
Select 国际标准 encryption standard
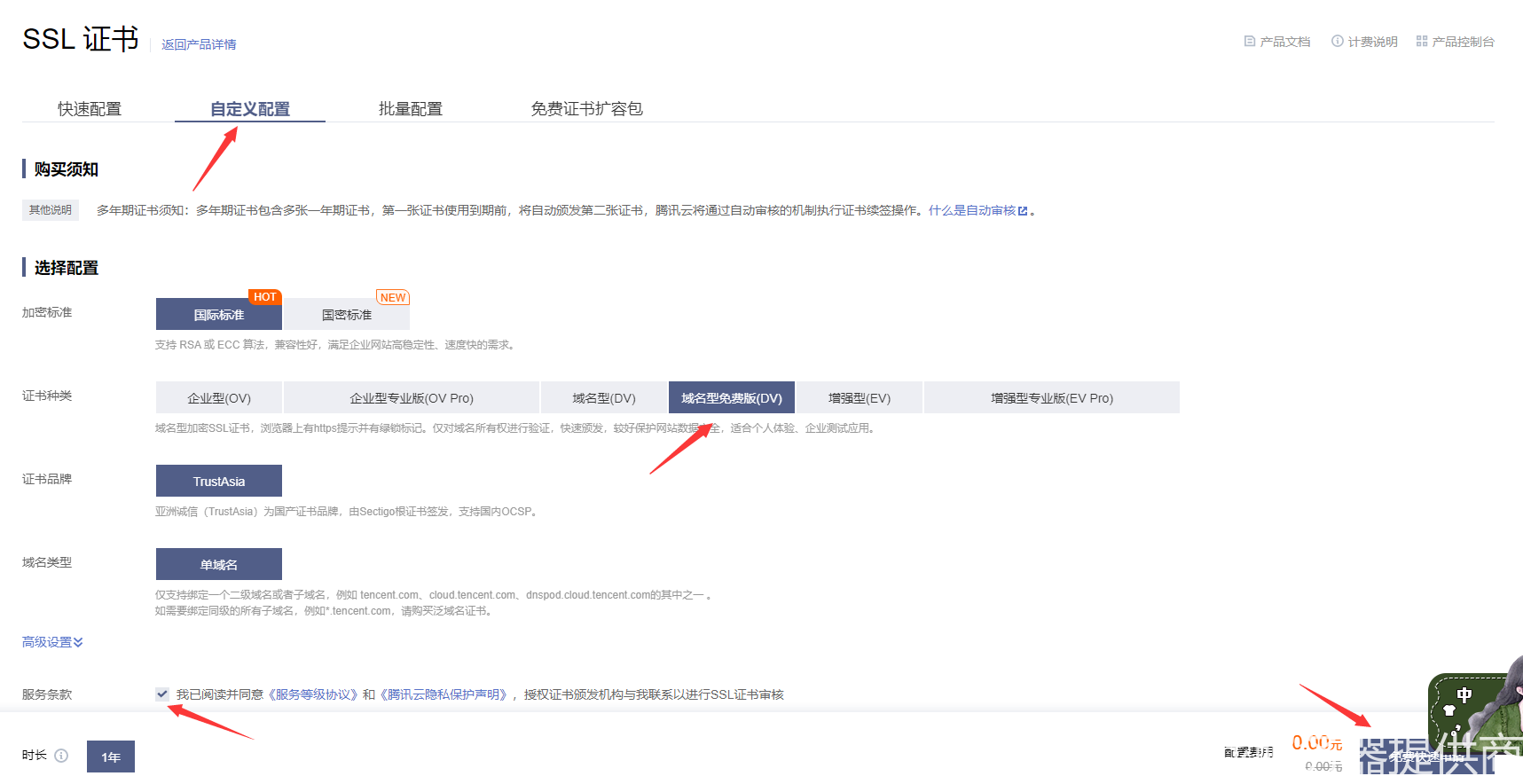(x=219, y=314)
